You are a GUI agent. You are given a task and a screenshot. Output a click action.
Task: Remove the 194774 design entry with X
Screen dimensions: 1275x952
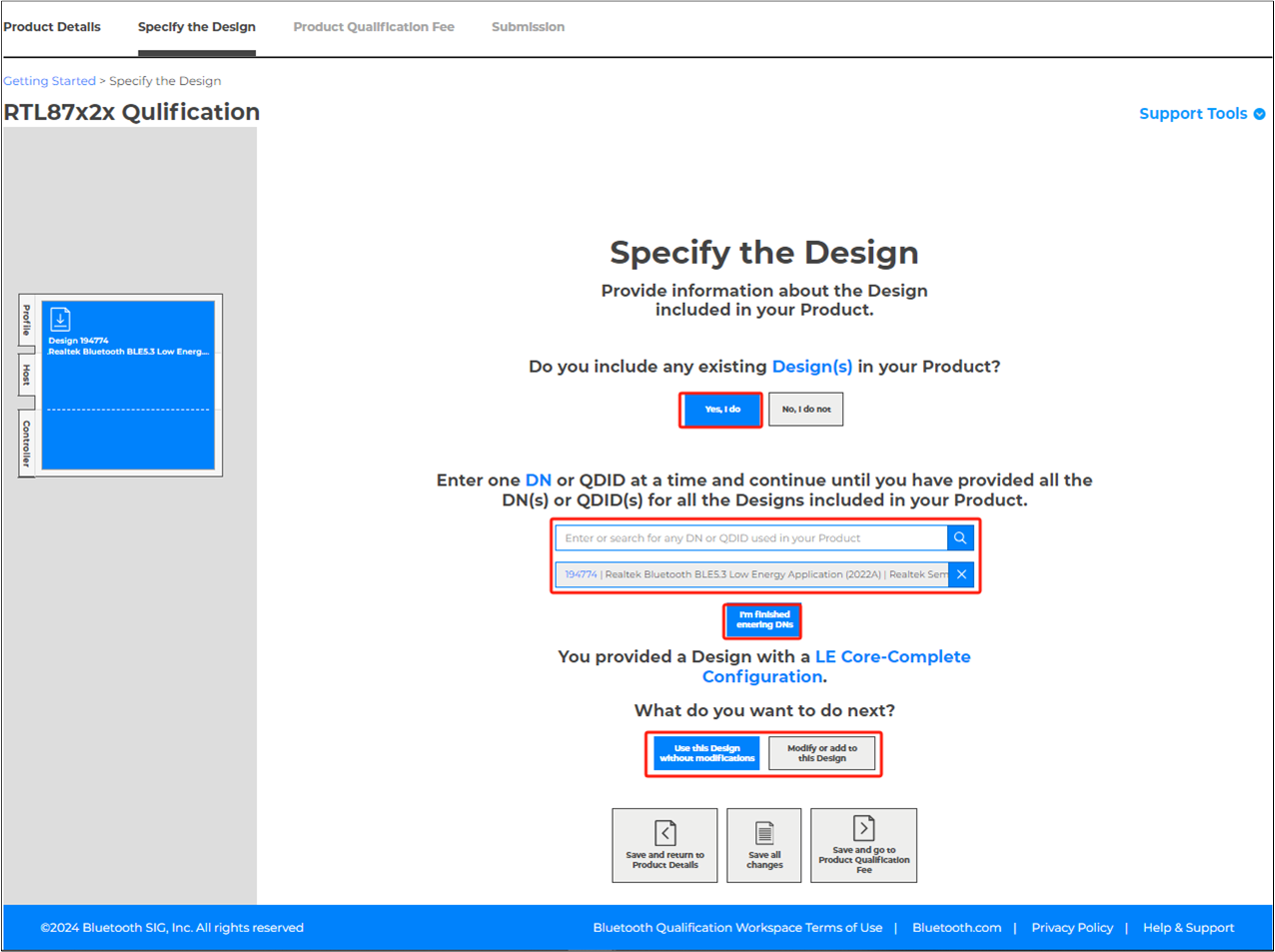[961, 574]
